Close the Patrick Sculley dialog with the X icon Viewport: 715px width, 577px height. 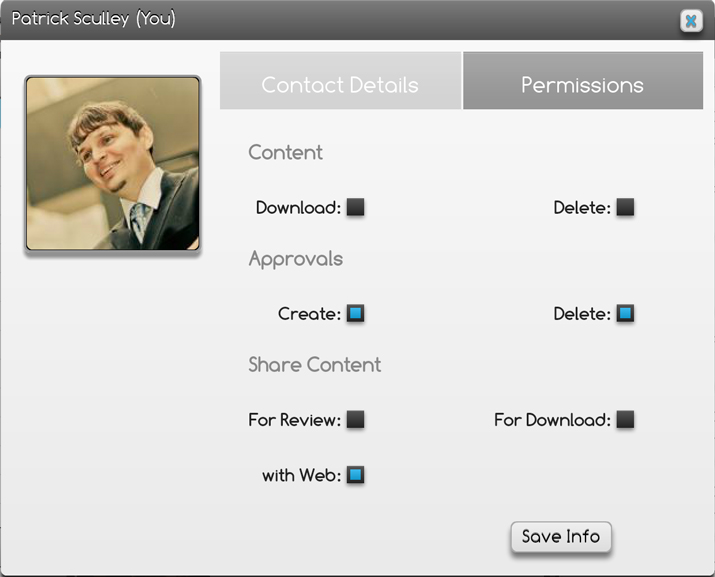[x=691, y=21]
